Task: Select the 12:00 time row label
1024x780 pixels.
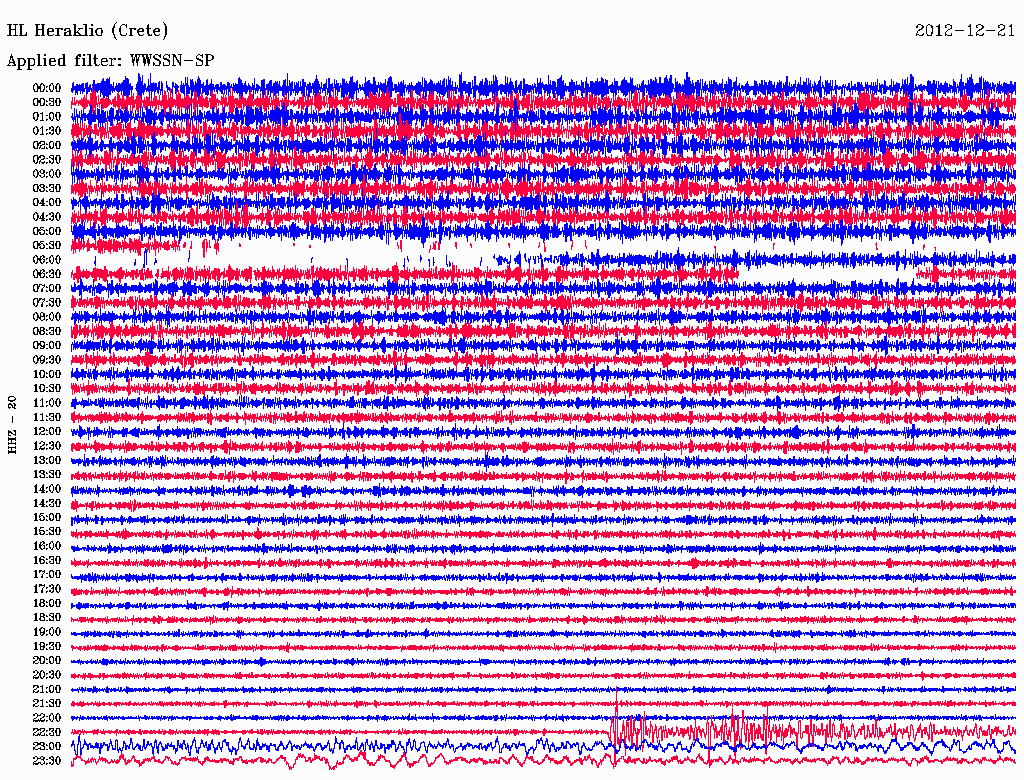Action: coord(47,432)
